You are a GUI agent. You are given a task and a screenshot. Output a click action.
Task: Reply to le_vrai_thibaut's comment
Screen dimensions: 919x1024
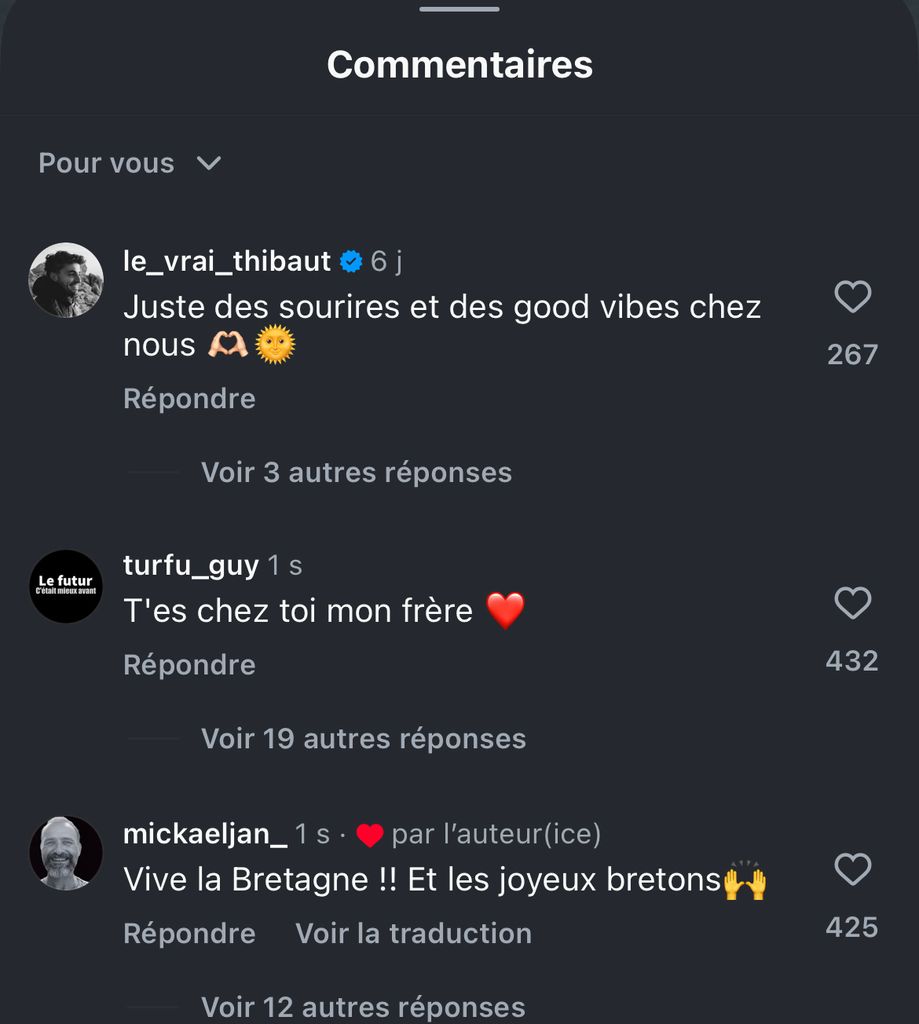(x=189, y=398)
